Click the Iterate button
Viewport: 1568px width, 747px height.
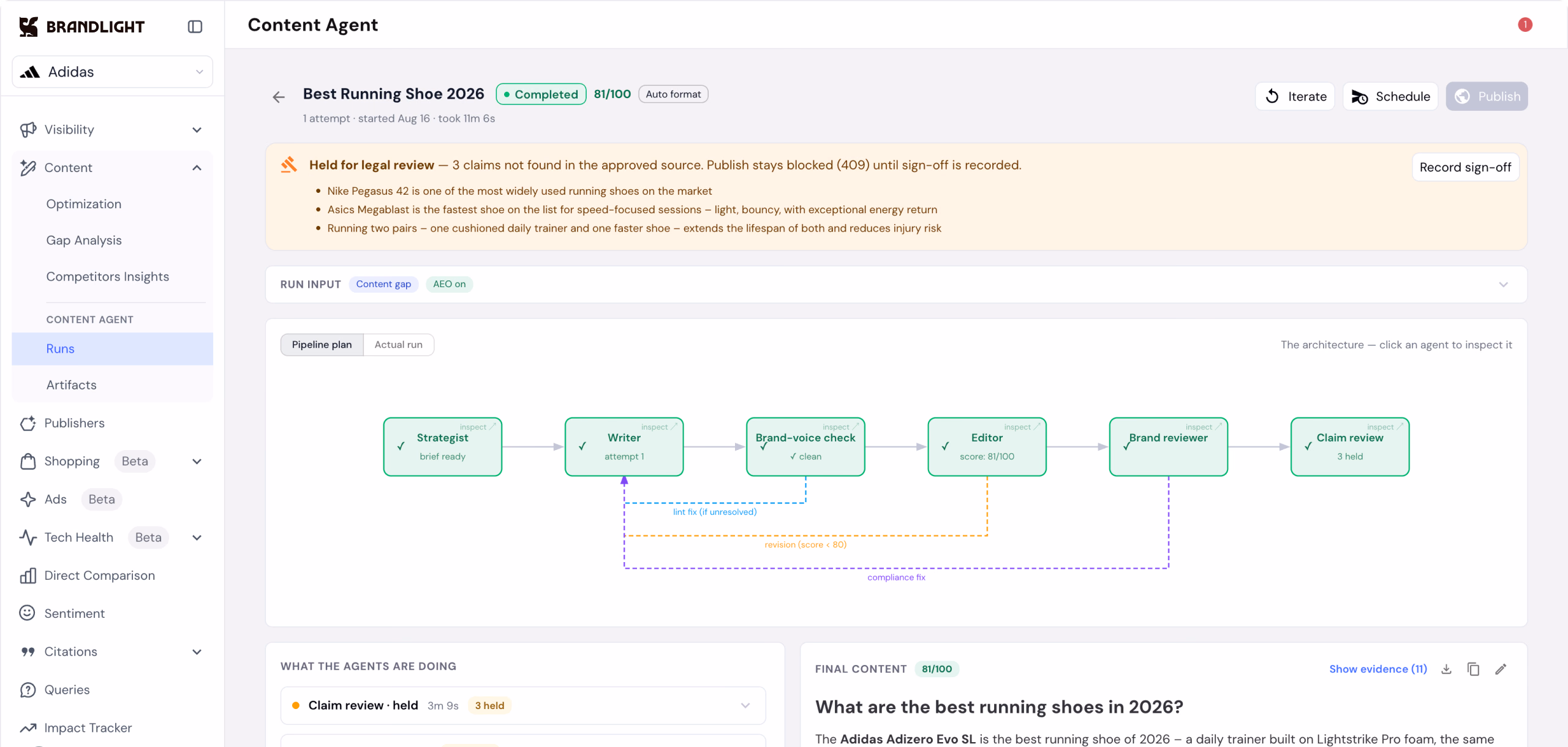[x=1295, y=96]
